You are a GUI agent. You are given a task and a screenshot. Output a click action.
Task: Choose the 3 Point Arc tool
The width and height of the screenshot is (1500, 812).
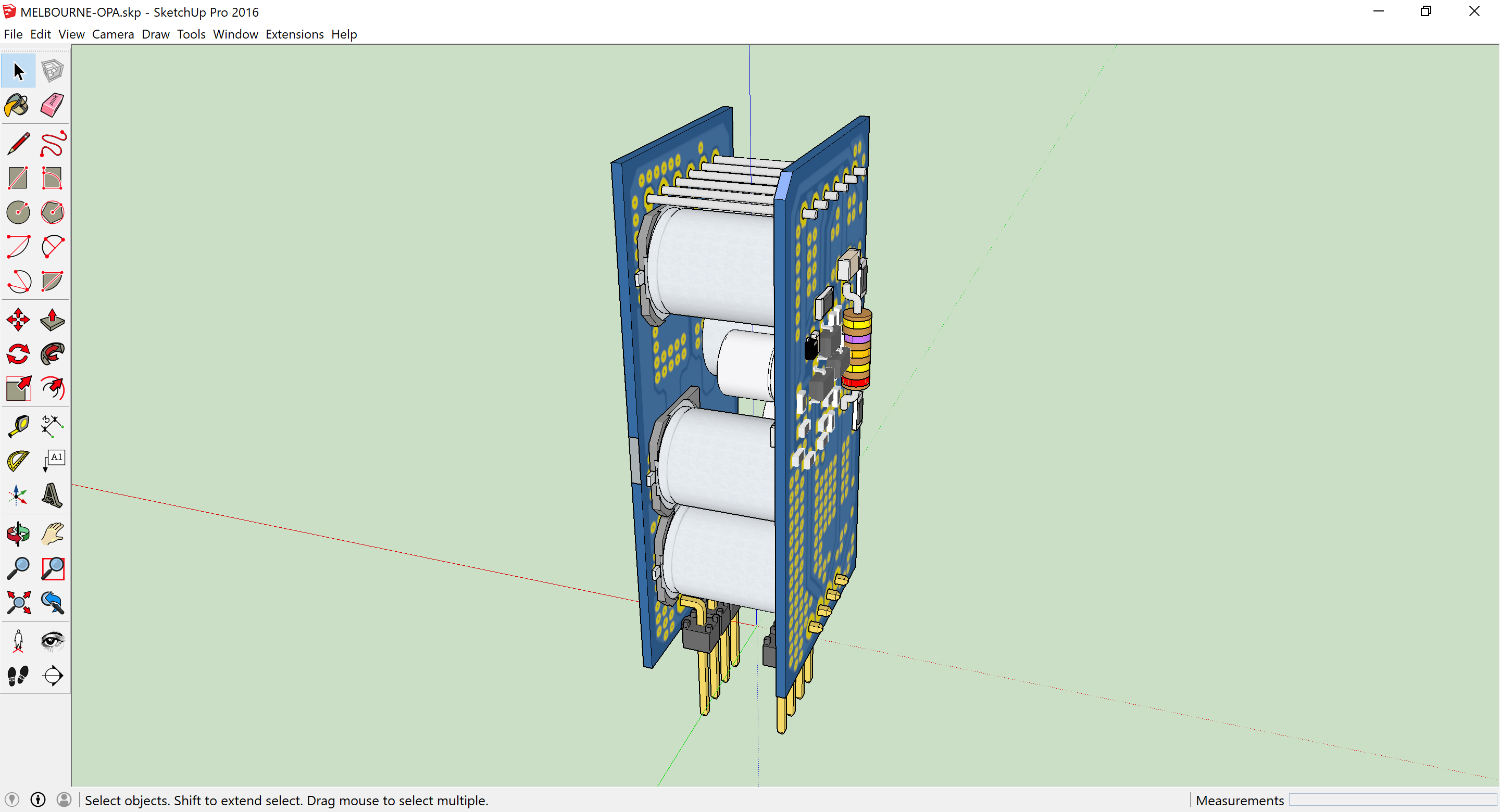click(18, 281)
